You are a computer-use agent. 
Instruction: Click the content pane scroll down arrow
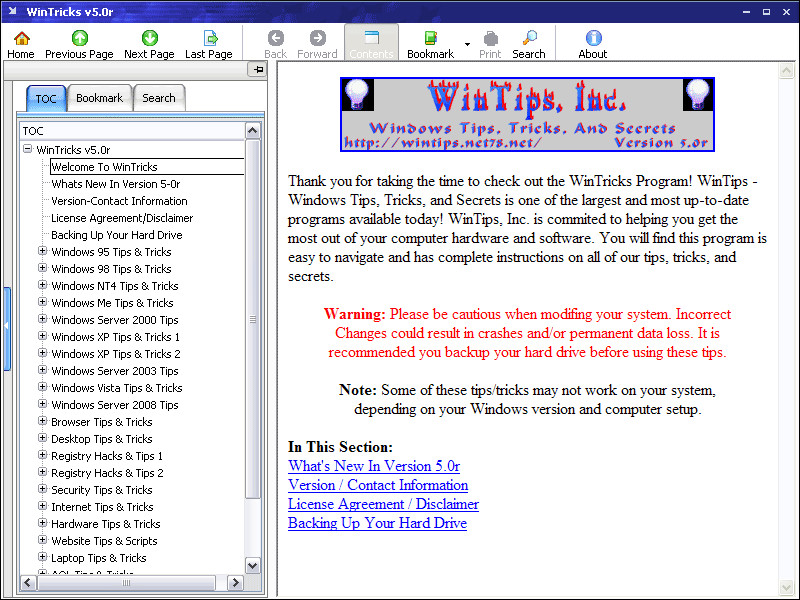click(787, 588)
